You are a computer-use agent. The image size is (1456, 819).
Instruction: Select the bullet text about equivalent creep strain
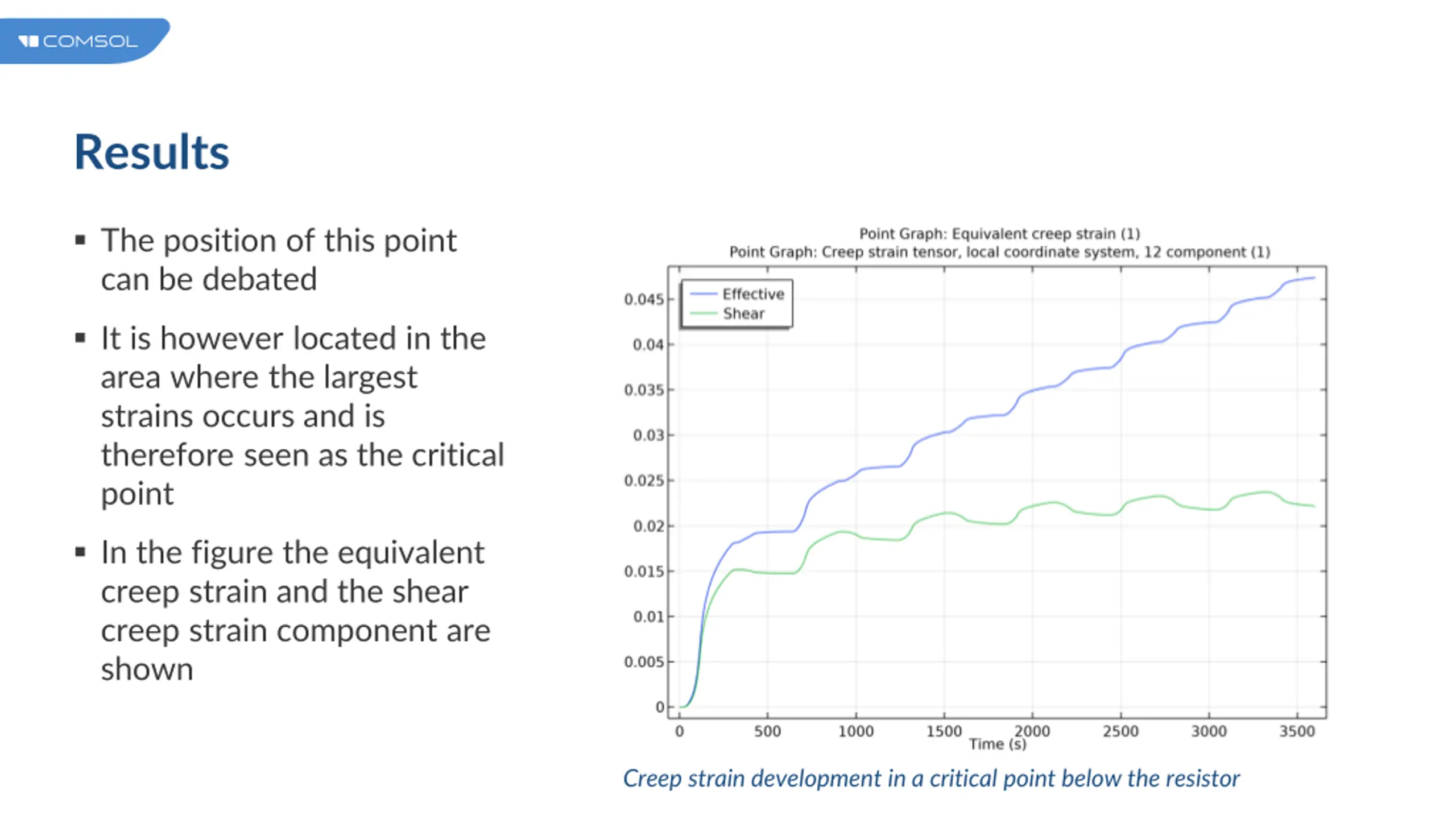tap(296, 610)
